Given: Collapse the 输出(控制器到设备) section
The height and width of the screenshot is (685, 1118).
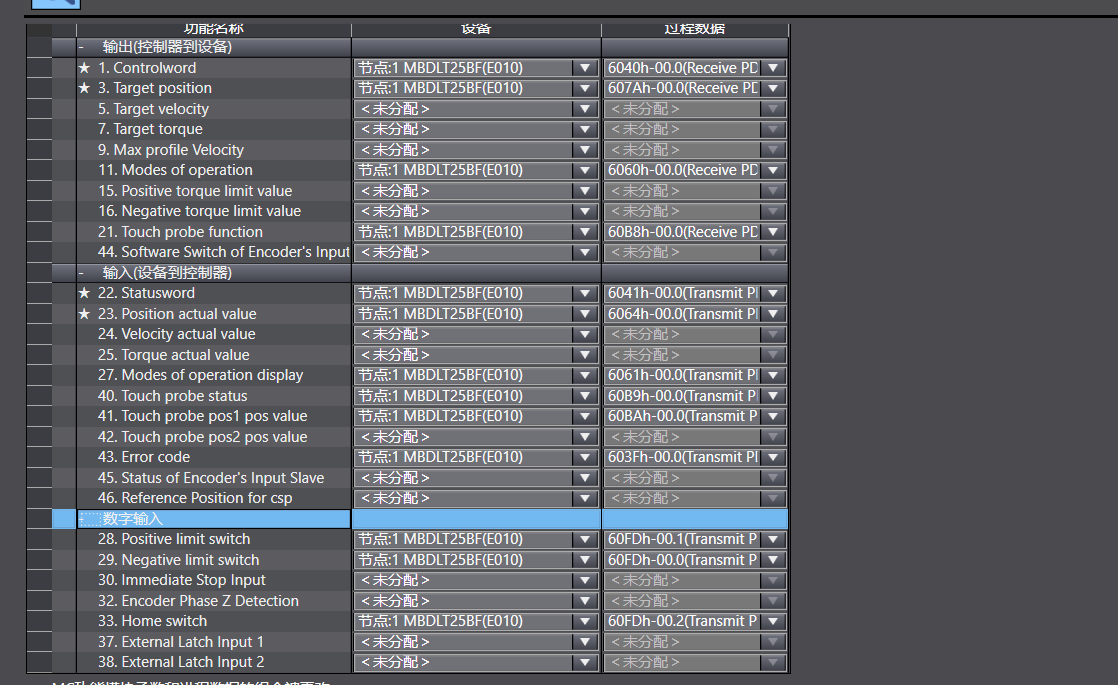Looking at the screenshot, I should tap(82, 47).
